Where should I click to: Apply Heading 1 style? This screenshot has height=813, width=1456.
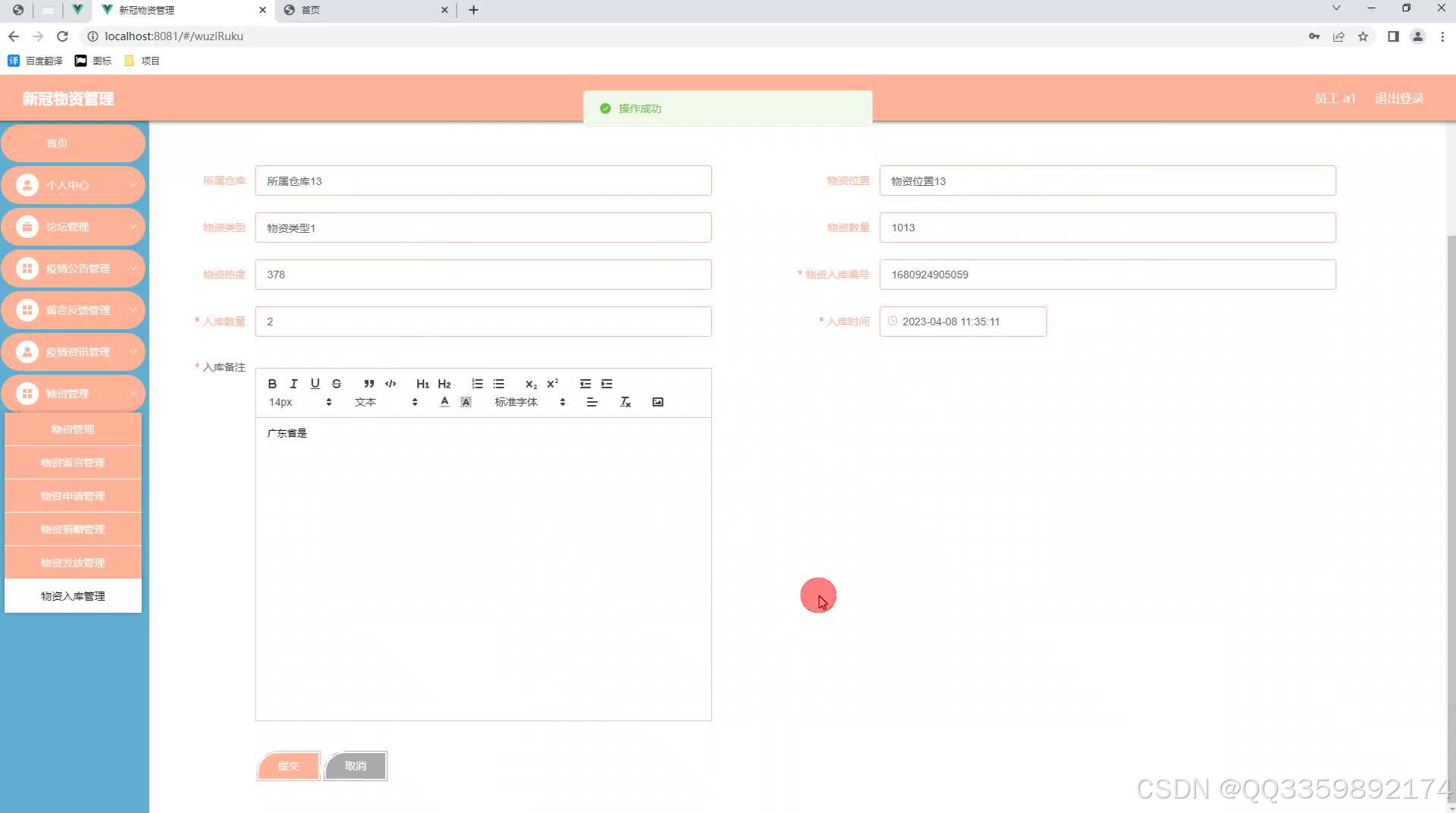[x=422, y=384]
